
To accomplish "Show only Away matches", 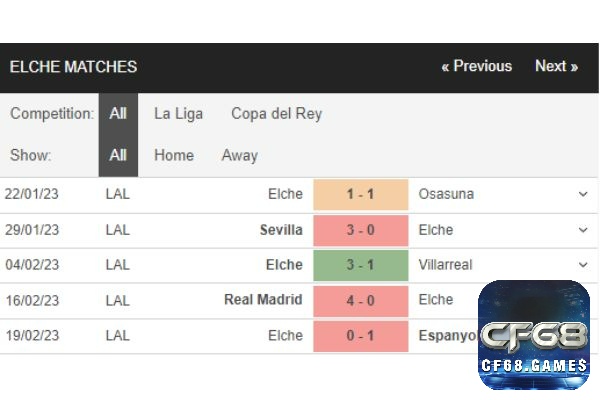I will click(x=240, y=155).
